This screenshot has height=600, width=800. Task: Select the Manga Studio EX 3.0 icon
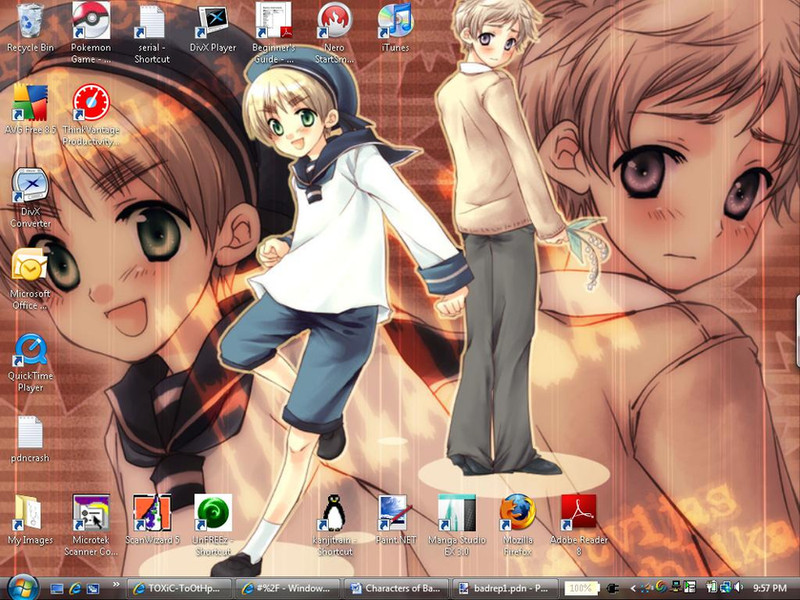(x=457, y=512)
